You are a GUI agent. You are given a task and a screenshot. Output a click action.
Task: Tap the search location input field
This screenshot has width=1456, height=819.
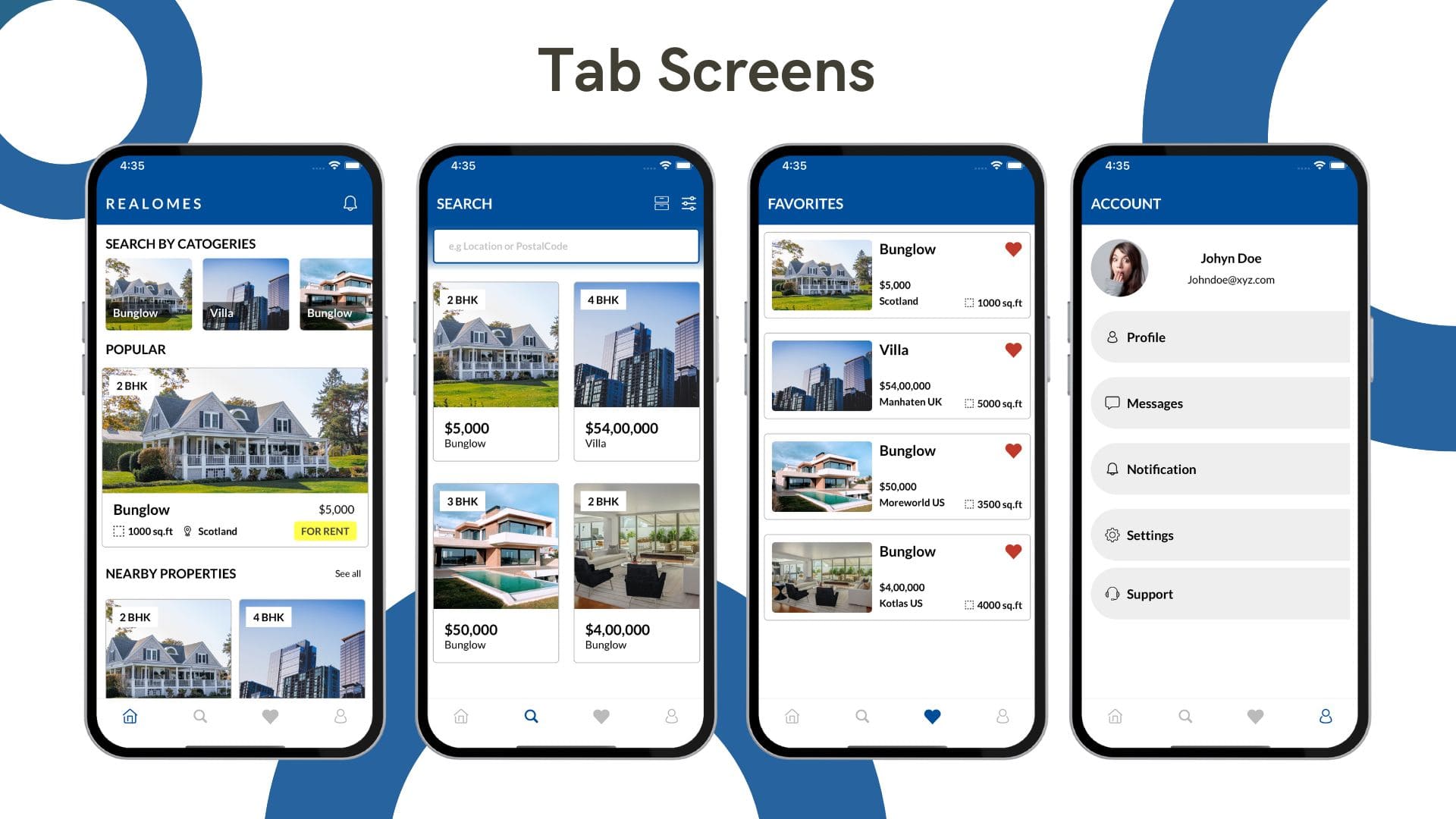(x=565, y=245)
